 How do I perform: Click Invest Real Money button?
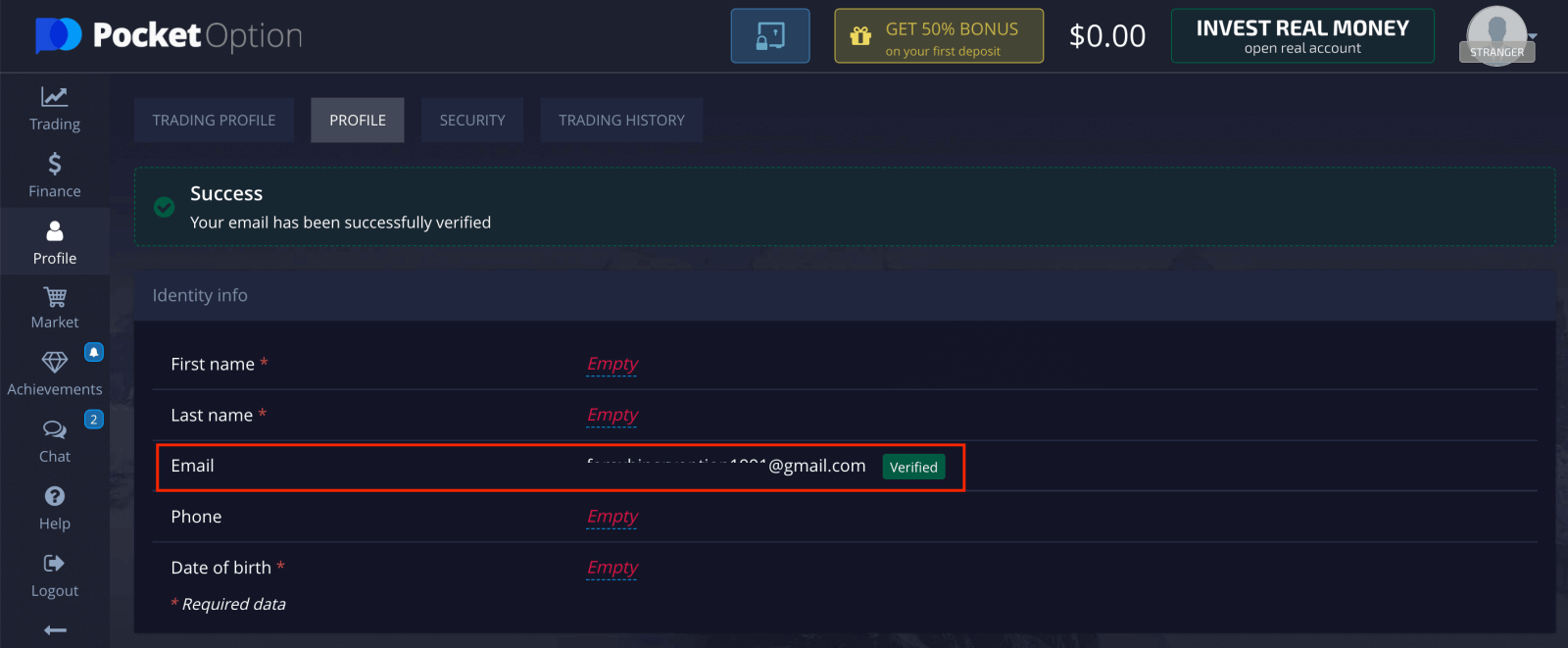pos(1302,36)
